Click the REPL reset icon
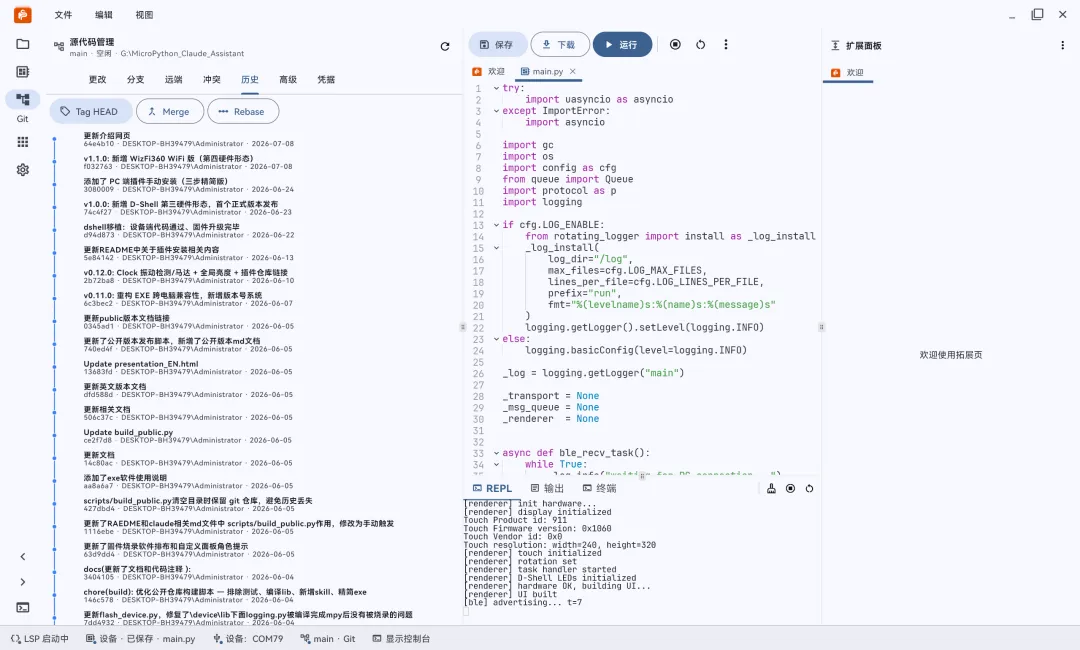 [809, 488]
